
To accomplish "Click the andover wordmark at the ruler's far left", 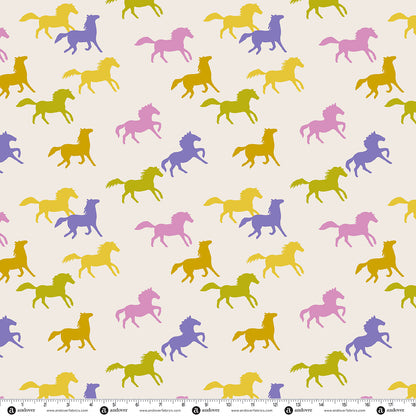I will 26,410.
